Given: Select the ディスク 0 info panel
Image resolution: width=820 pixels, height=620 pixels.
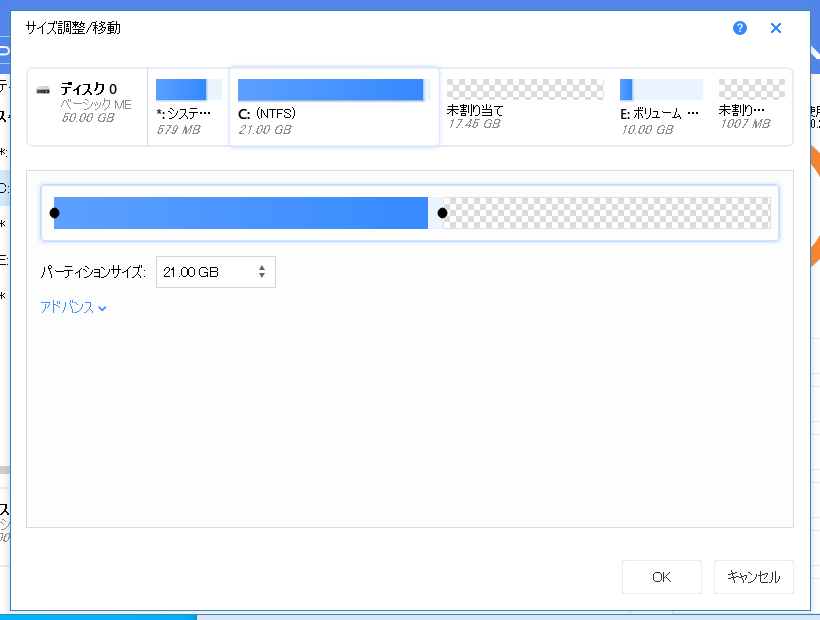Looking at the screenshot, I should pyautogui.click(x=86, y=105).
